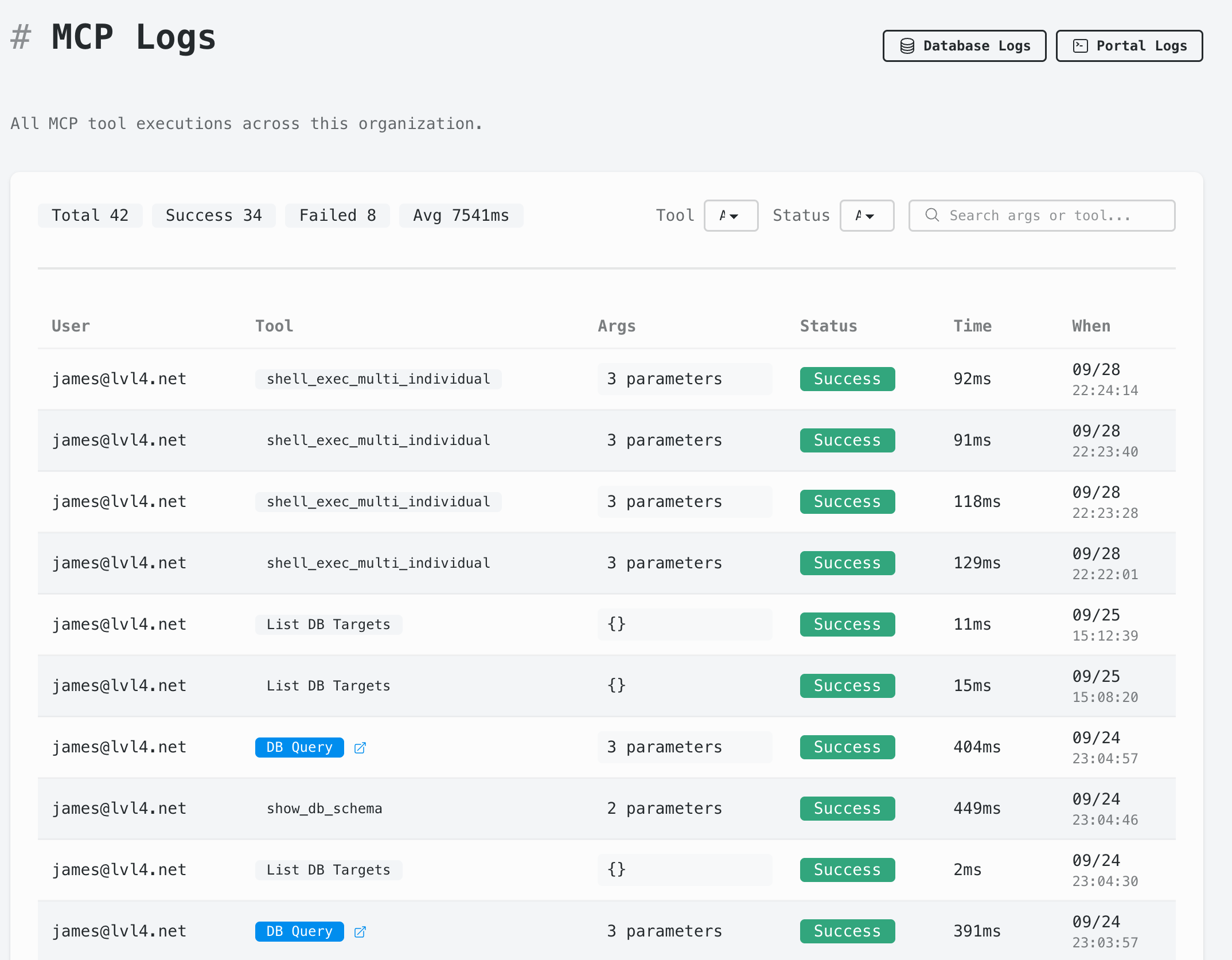Open the Status filter dropdown
1232x960 pixels.
pos(867,215)
